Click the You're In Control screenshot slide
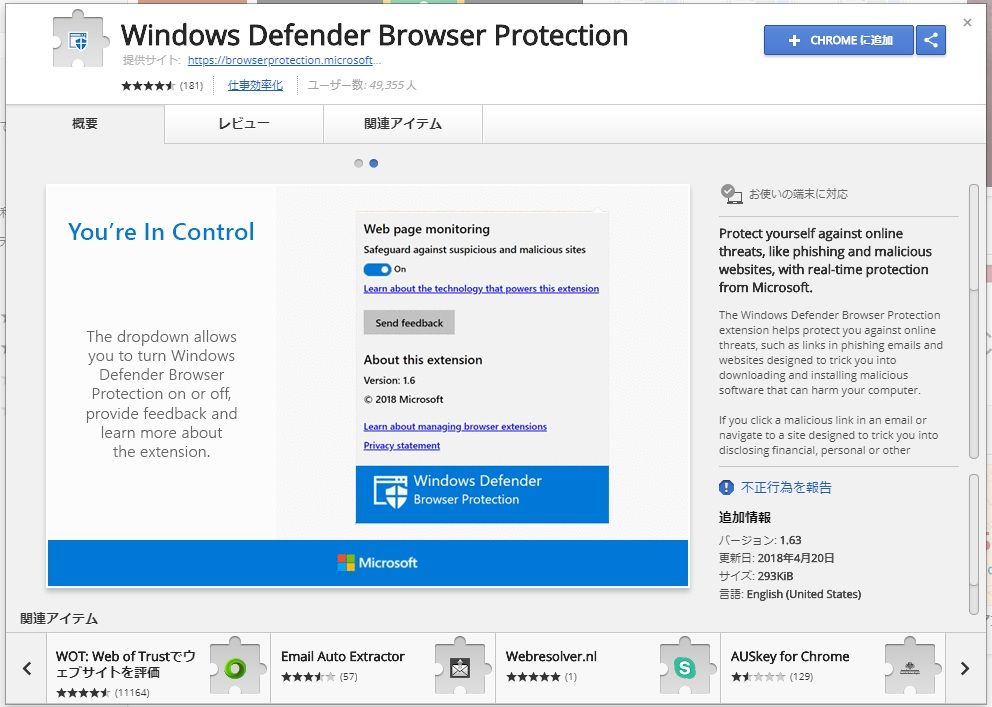Image resolution: width=992 pixels, height=707 pixels. (368, 385)
